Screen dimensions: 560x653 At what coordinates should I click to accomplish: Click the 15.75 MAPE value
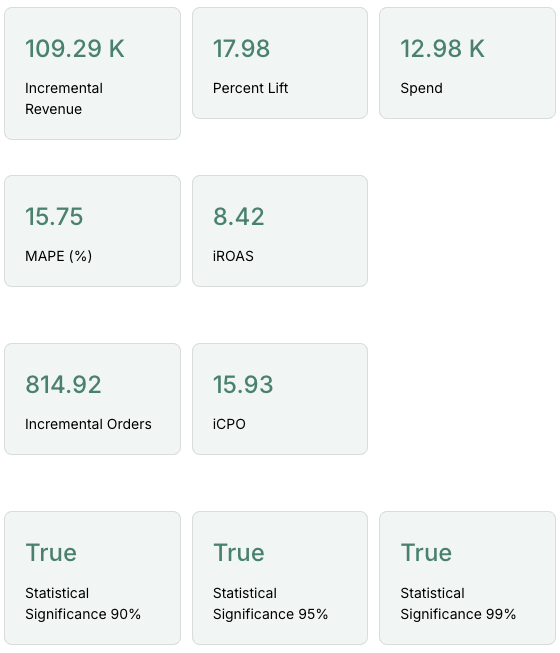pos(54,217)
